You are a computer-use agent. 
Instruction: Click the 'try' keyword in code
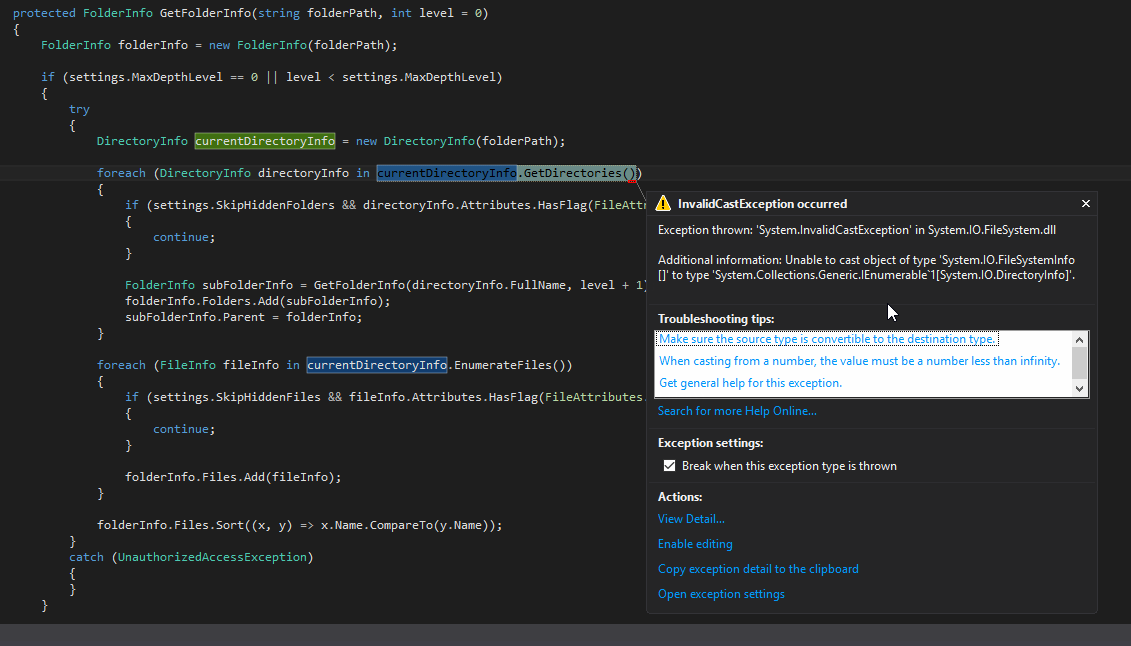click(x=79, y=109)
